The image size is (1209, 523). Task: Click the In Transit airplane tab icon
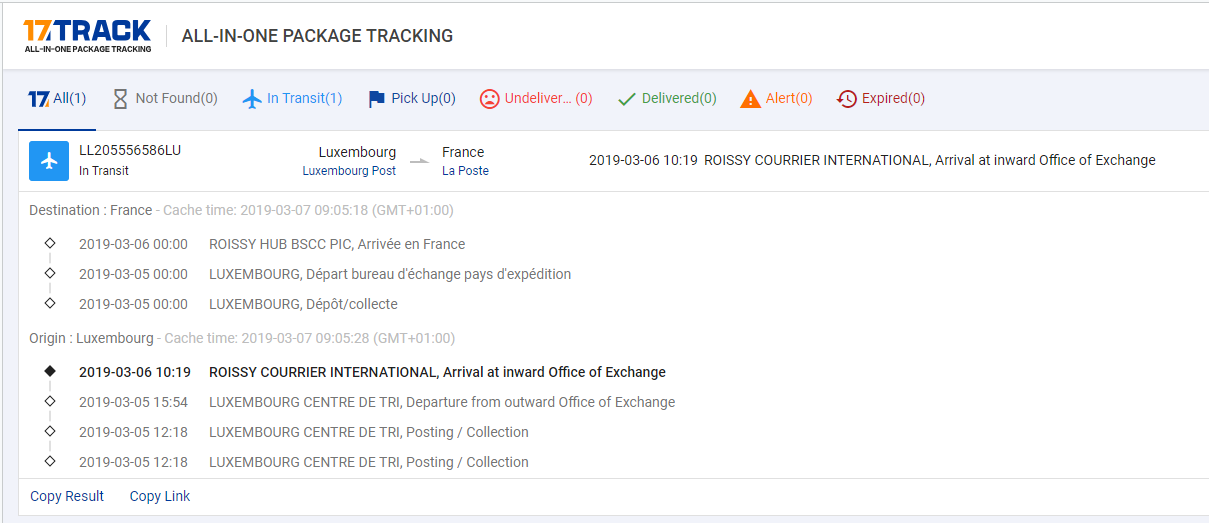tap(252, 99)
